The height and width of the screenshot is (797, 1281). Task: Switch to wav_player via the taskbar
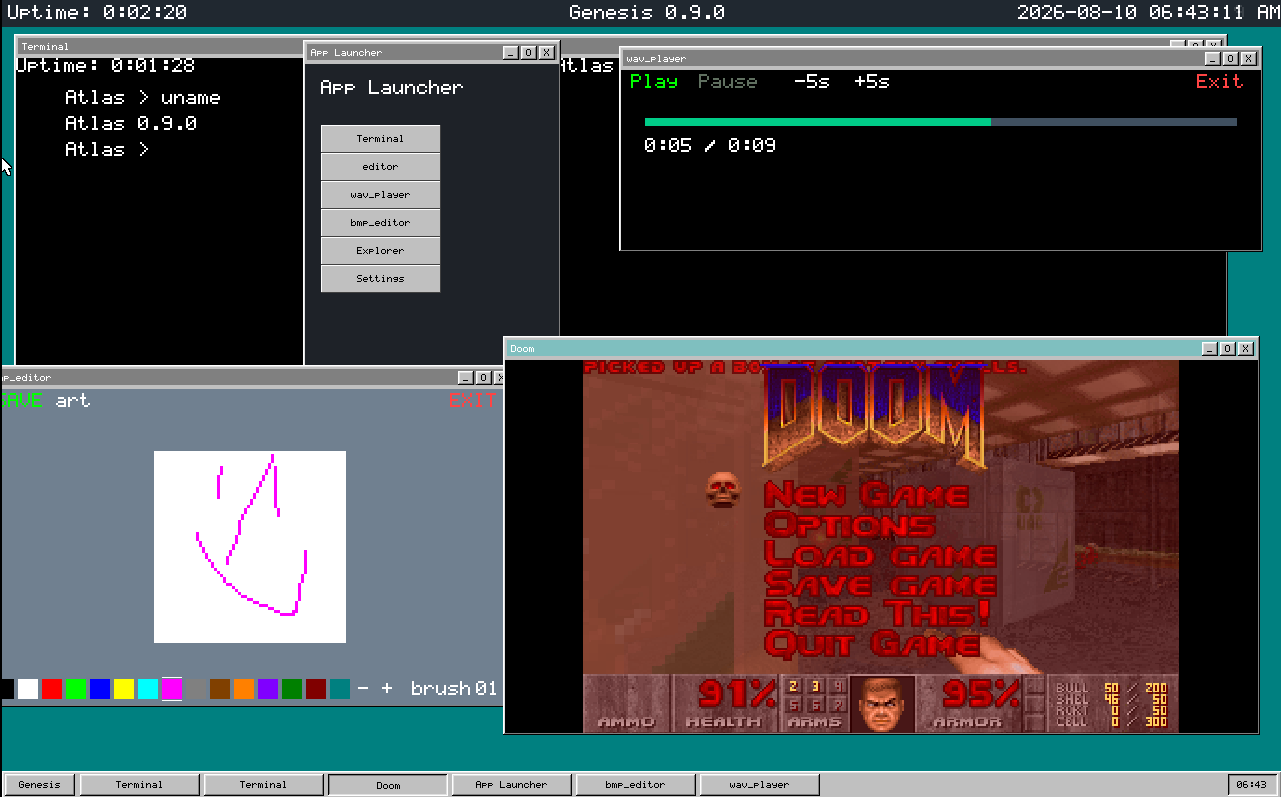click(x=760, y=785)
